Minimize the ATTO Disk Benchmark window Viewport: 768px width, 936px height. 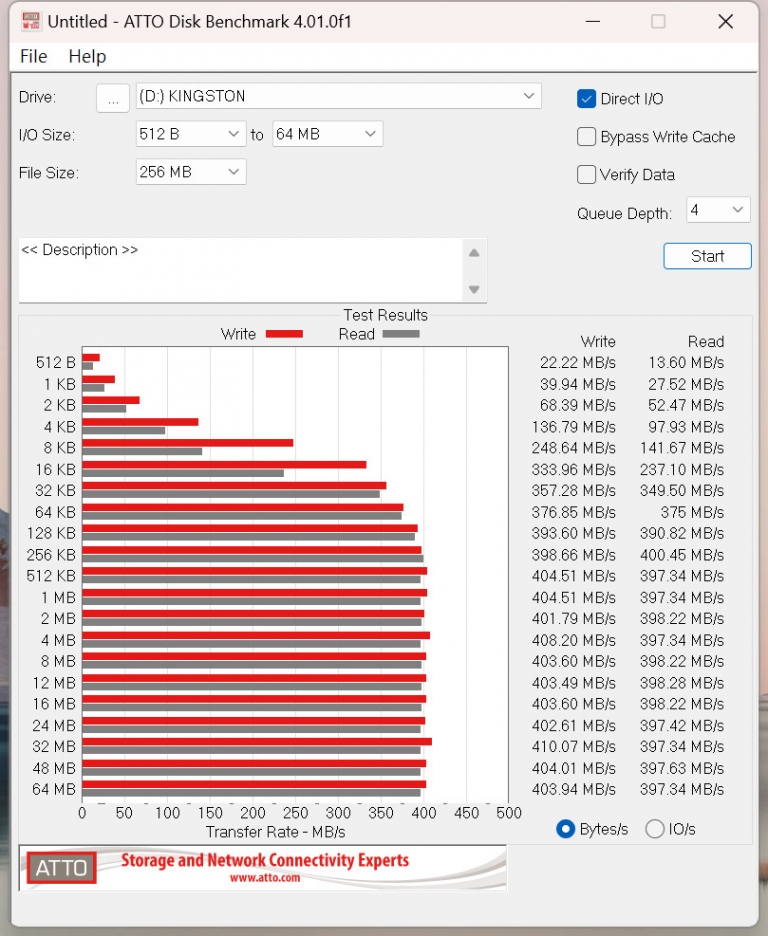click(593, 21)
